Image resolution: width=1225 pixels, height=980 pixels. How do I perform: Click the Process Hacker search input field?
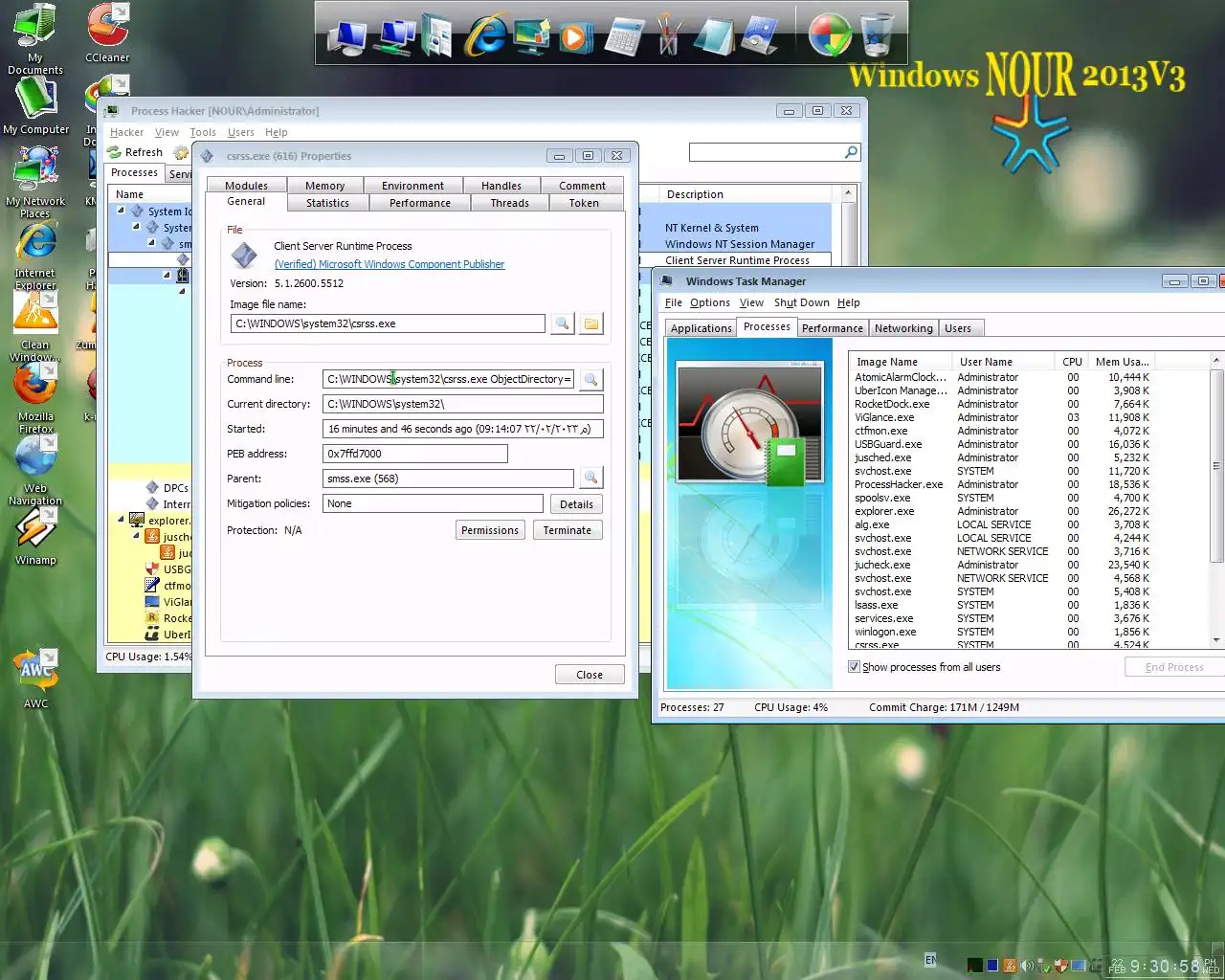click(767, 152)
